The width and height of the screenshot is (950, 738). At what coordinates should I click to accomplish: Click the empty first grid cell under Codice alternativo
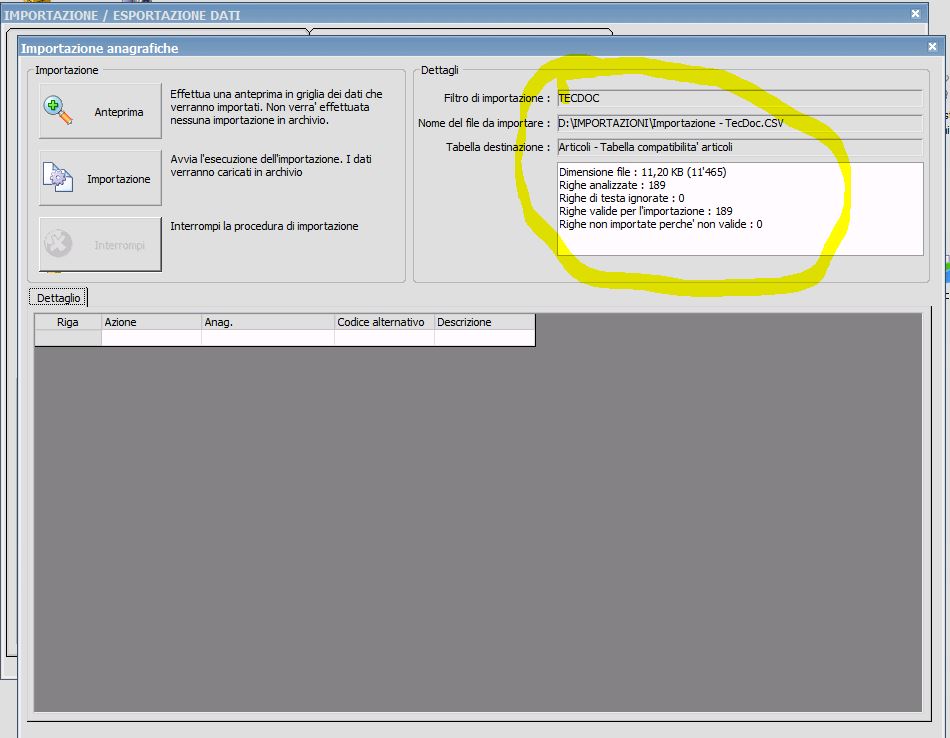point(384,338)
